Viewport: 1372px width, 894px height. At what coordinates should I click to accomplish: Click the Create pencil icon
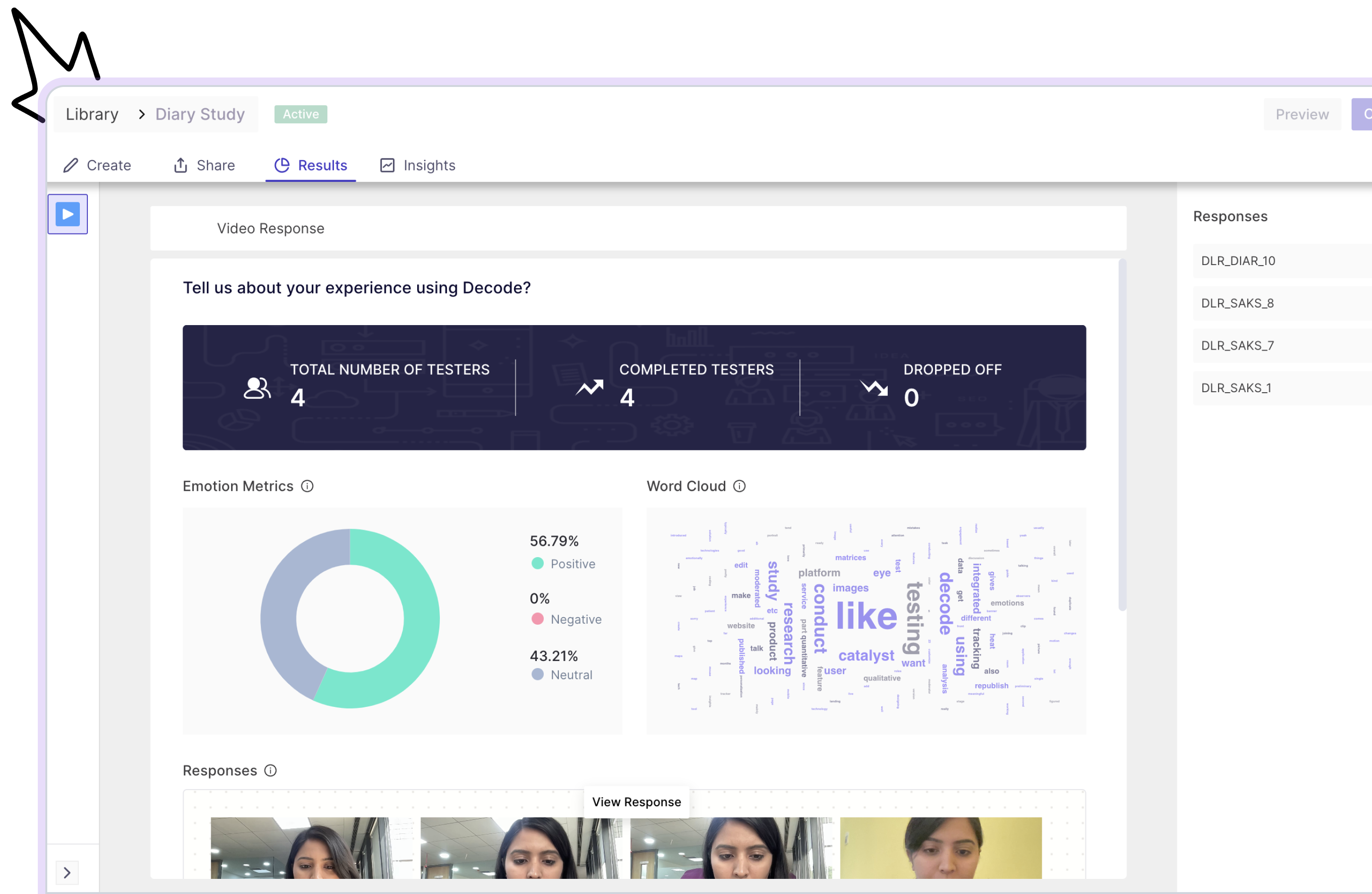click(x=71, y=165)
